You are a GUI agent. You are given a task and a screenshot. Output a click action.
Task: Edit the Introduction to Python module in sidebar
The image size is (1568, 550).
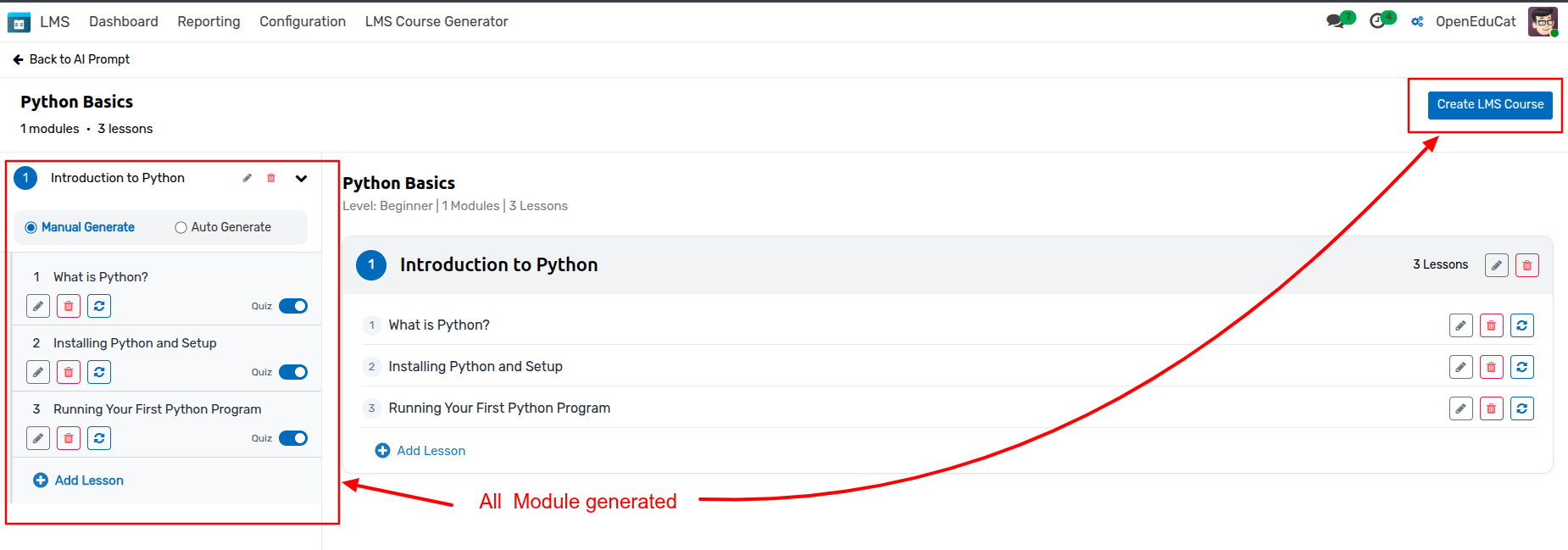coord(247,178)
